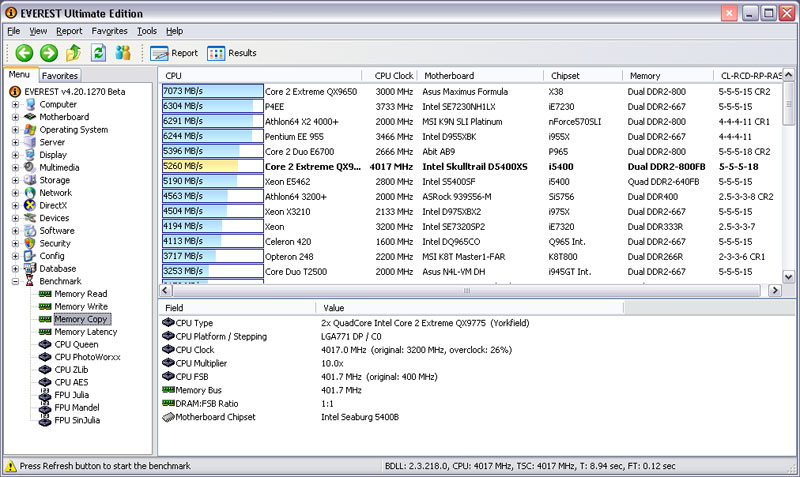Sort by the Motherboard column header
Viewport: 800px width, 477px height.
pyautogui.click(x=481, y=76)
